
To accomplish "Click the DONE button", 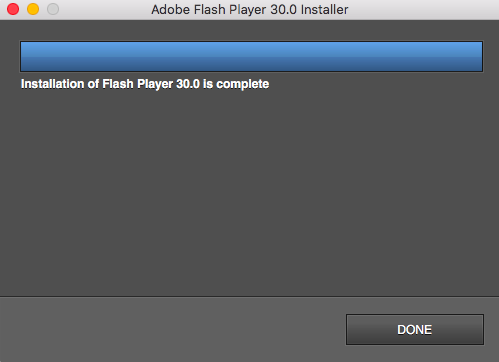I will (415, 329).
